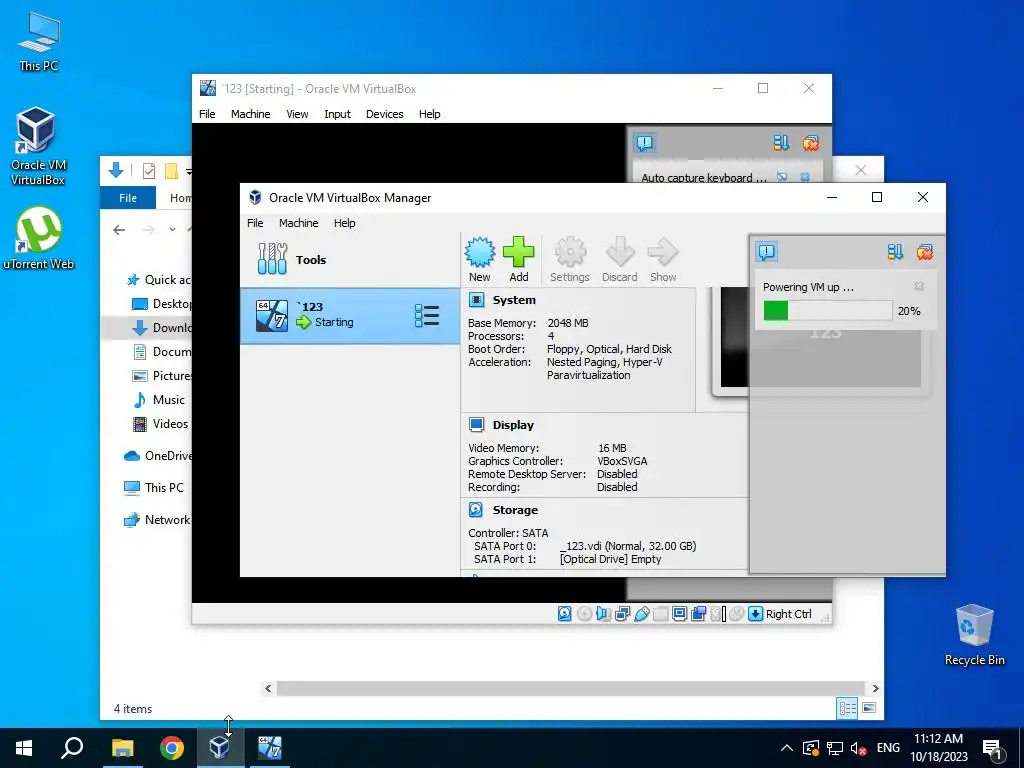Viewport: 1024px width, 768px height.
Task: Open recent locations dropdown in File Explorer
Action: [172, 230]
